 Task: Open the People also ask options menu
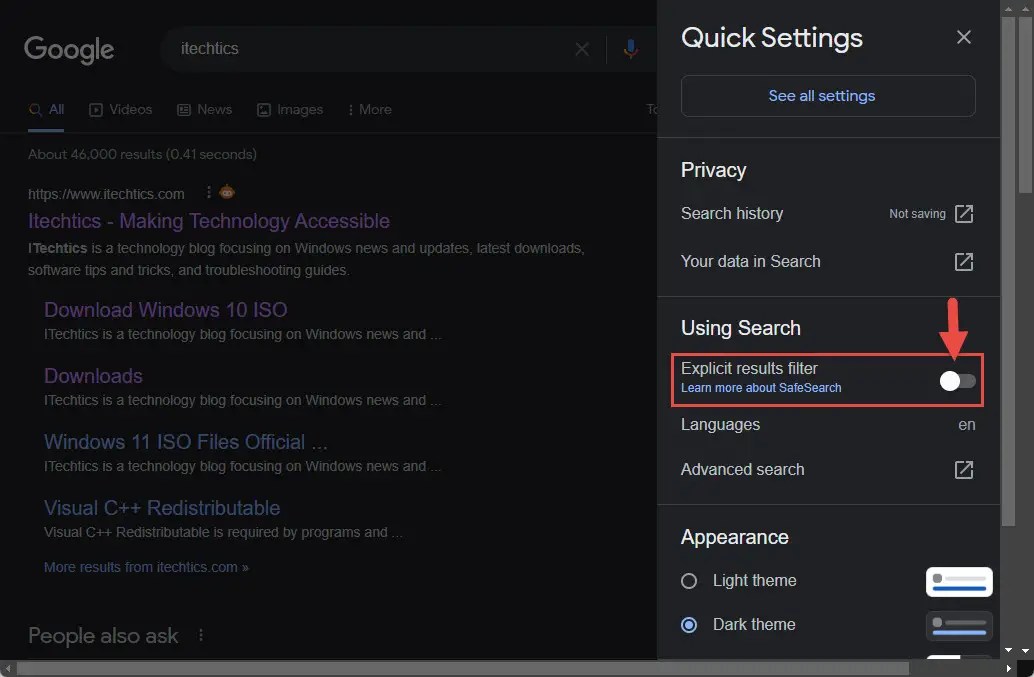[x=200, y=634]
